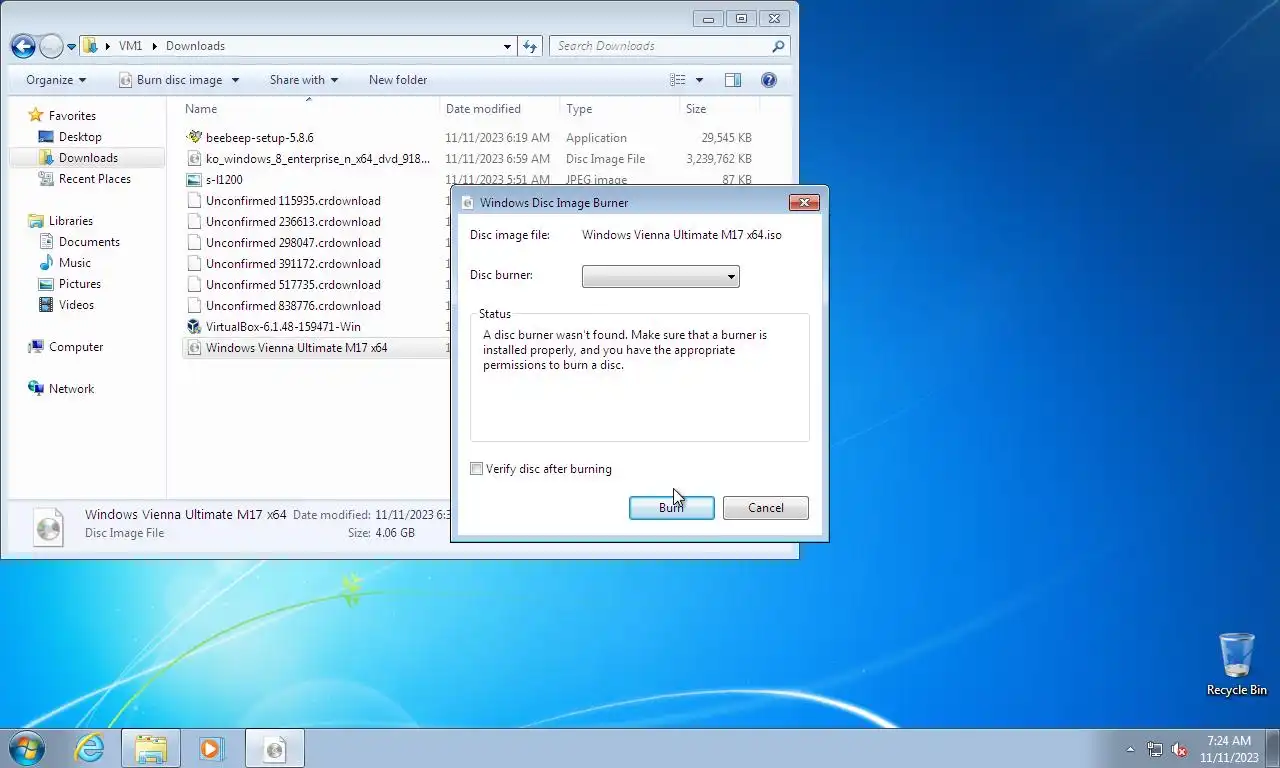Select VirtualBox-6.1.48 installer icon

pos(194,327)
